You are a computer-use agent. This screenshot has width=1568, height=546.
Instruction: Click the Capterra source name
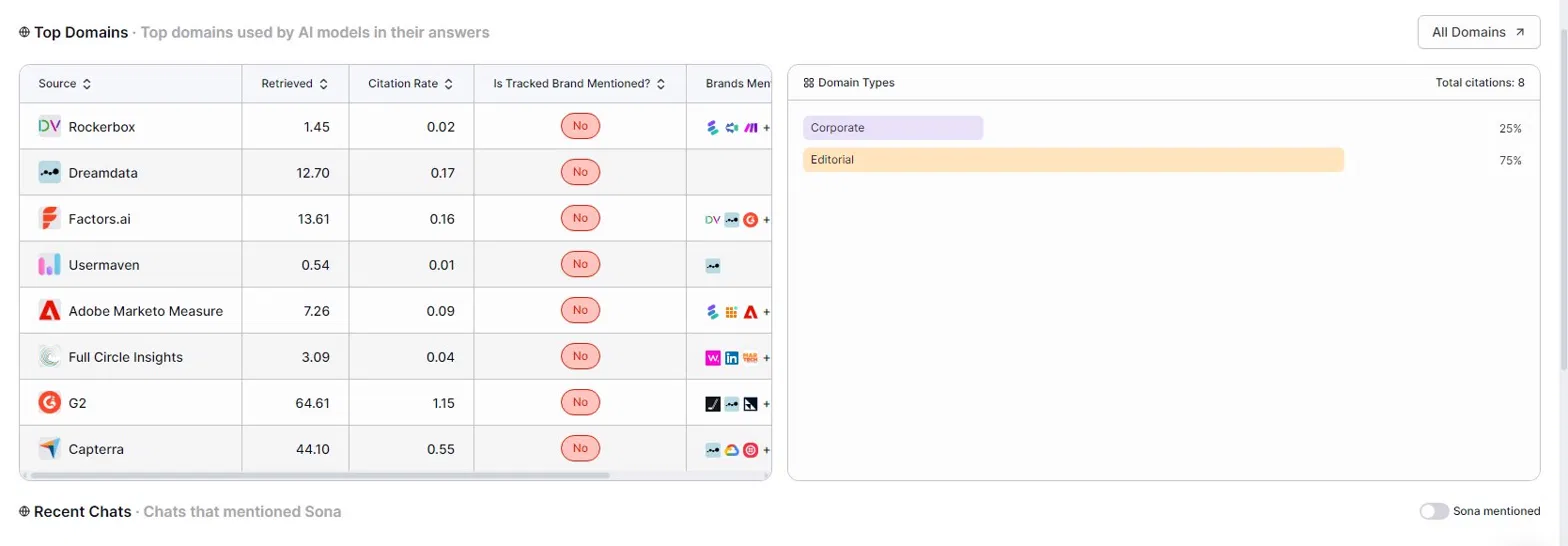coord(96,449)
